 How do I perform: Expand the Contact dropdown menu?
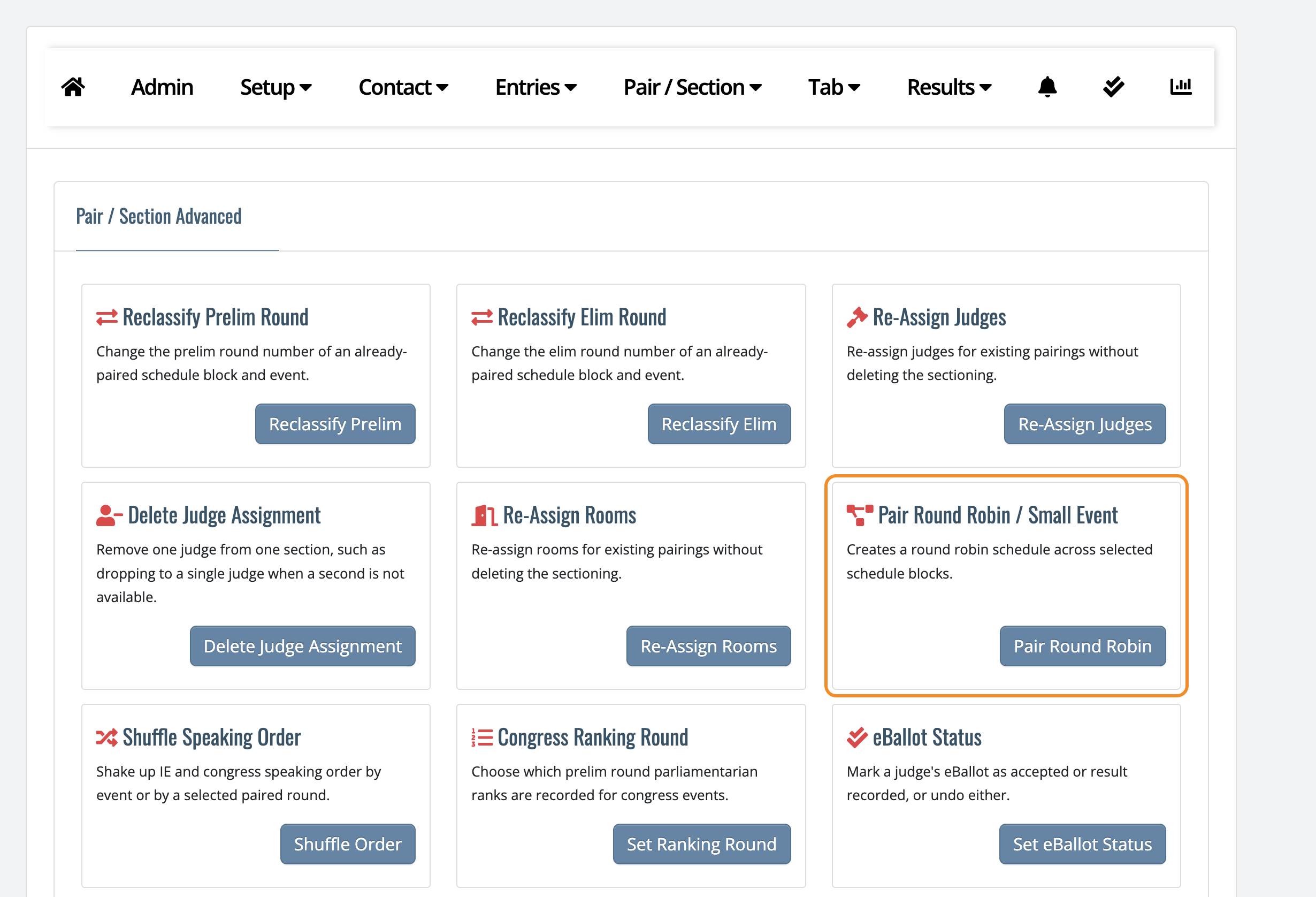click(x=403, y=87)
